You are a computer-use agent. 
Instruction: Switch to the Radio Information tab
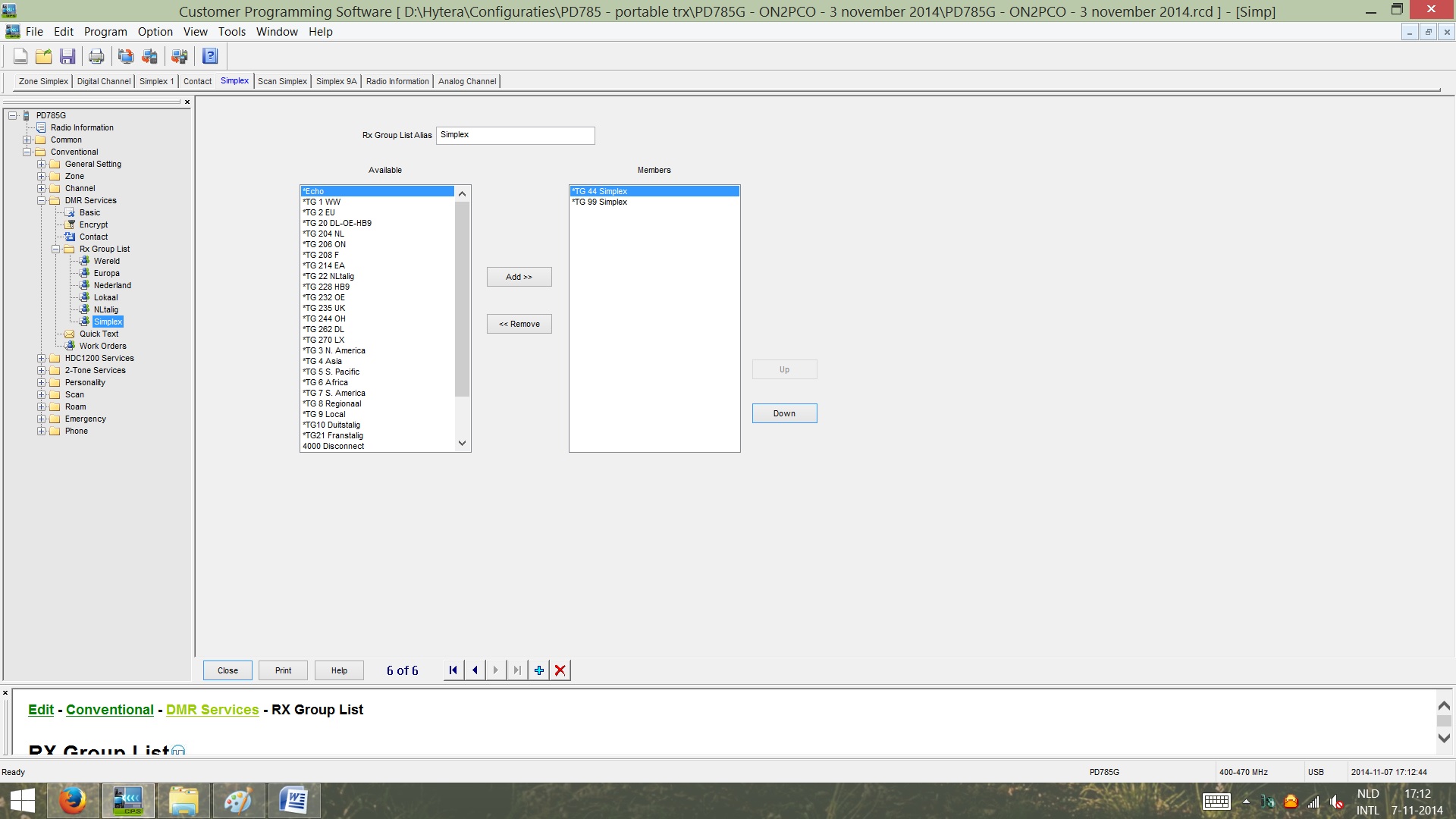coord(397,81)
